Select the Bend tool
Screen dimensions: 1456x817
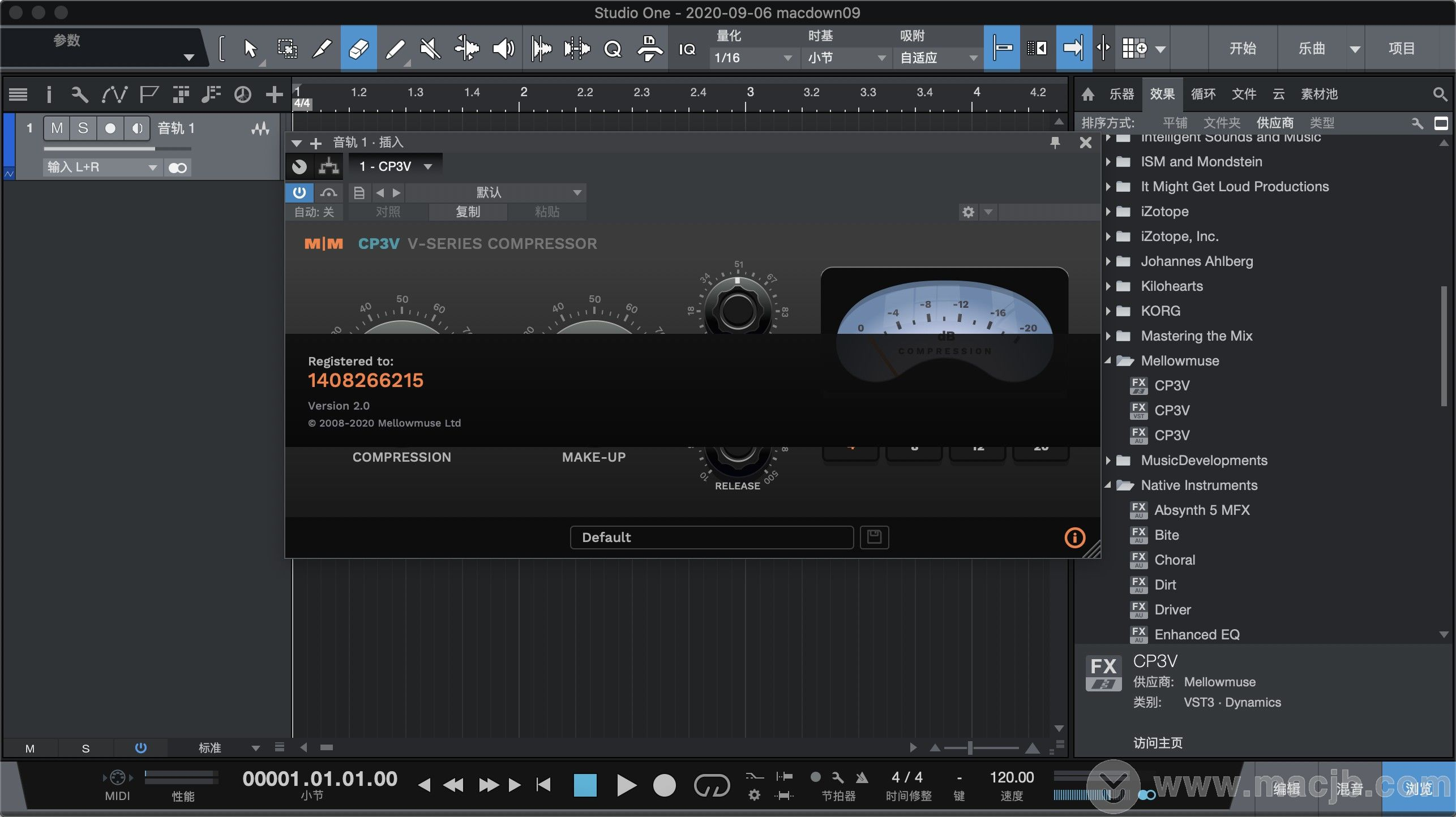[x=467, y=49]
